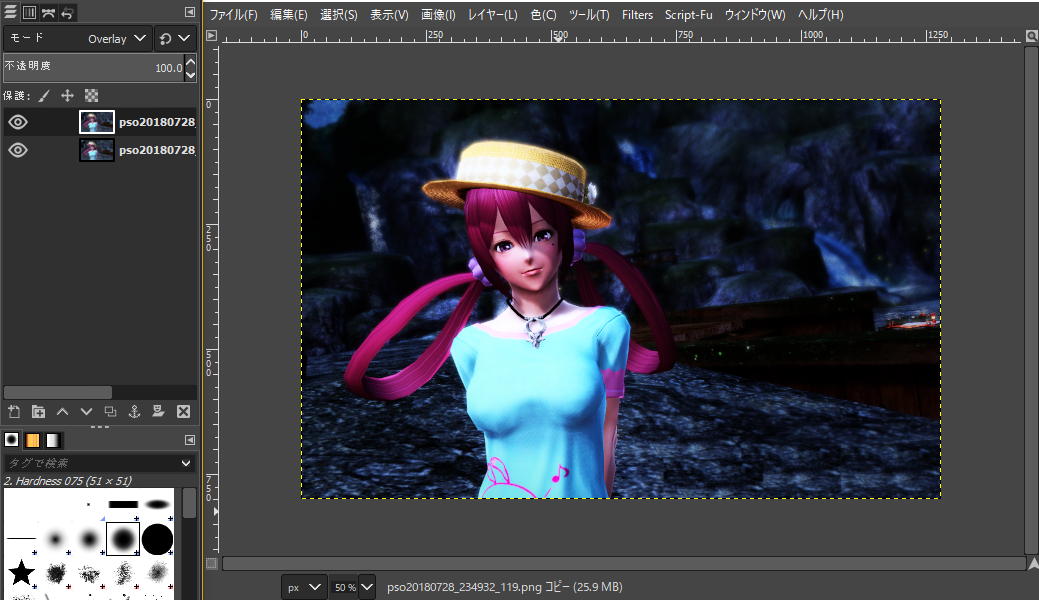Image resolution: width=1039 pixels, height=600 pixels.
Task: Toggle Quick Mask button
Action: point(211,564)
